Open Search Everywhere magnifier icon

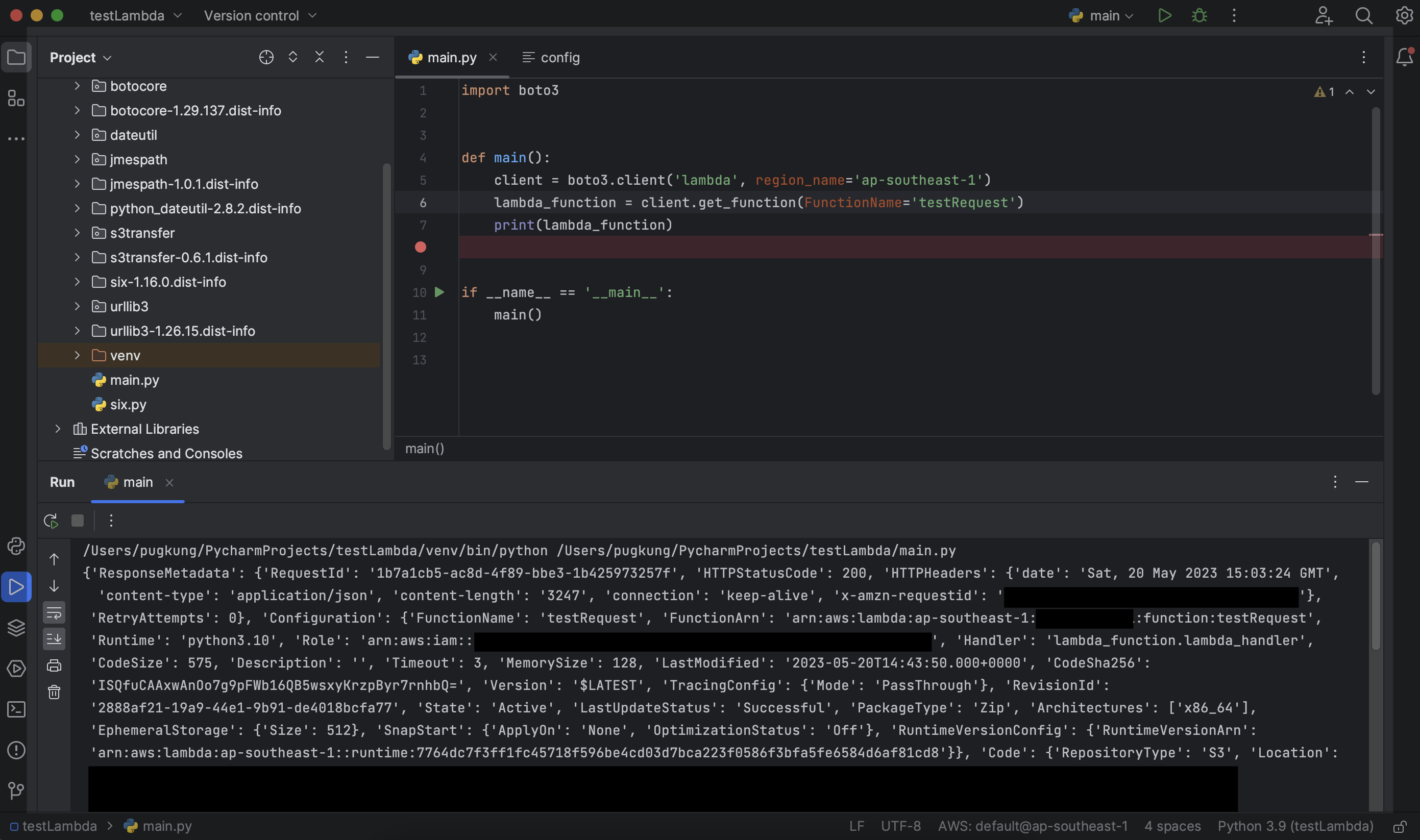pos(1364,15)
